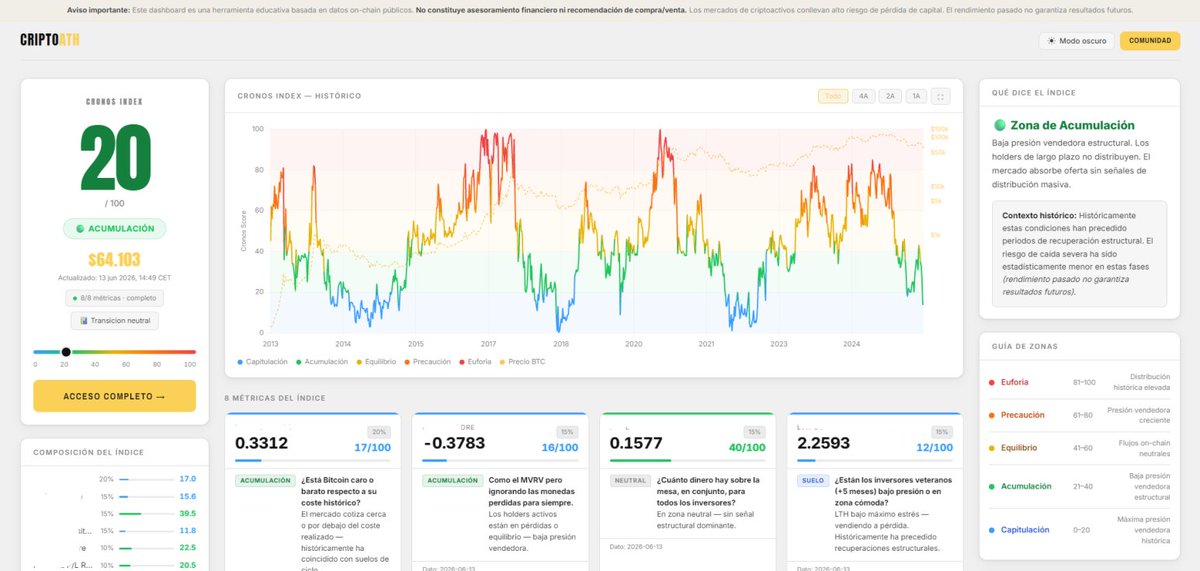
Task: Click the large 20 index score
Action: click(114, 158)
